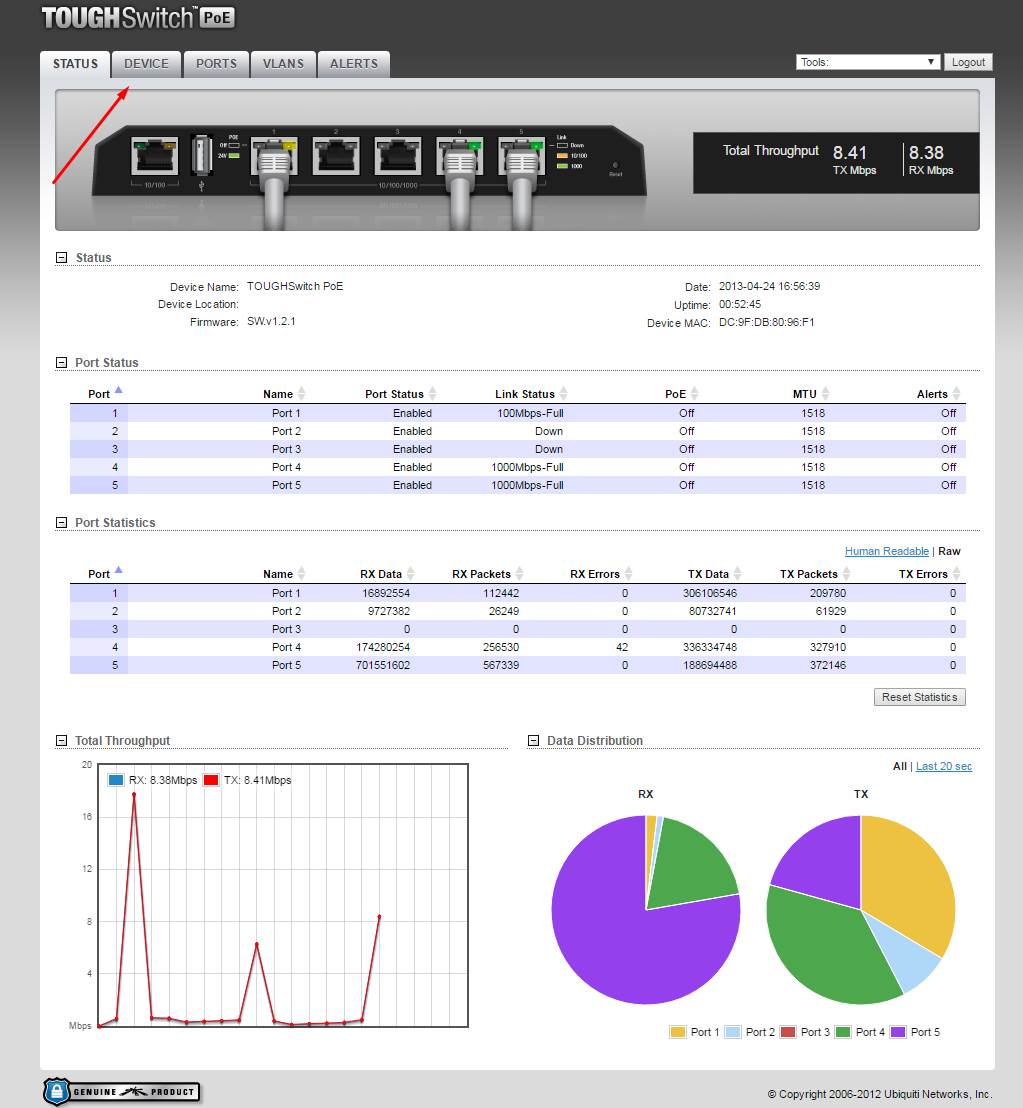
Task: Switch to the Device tab
Action: [x=146, y=63]
